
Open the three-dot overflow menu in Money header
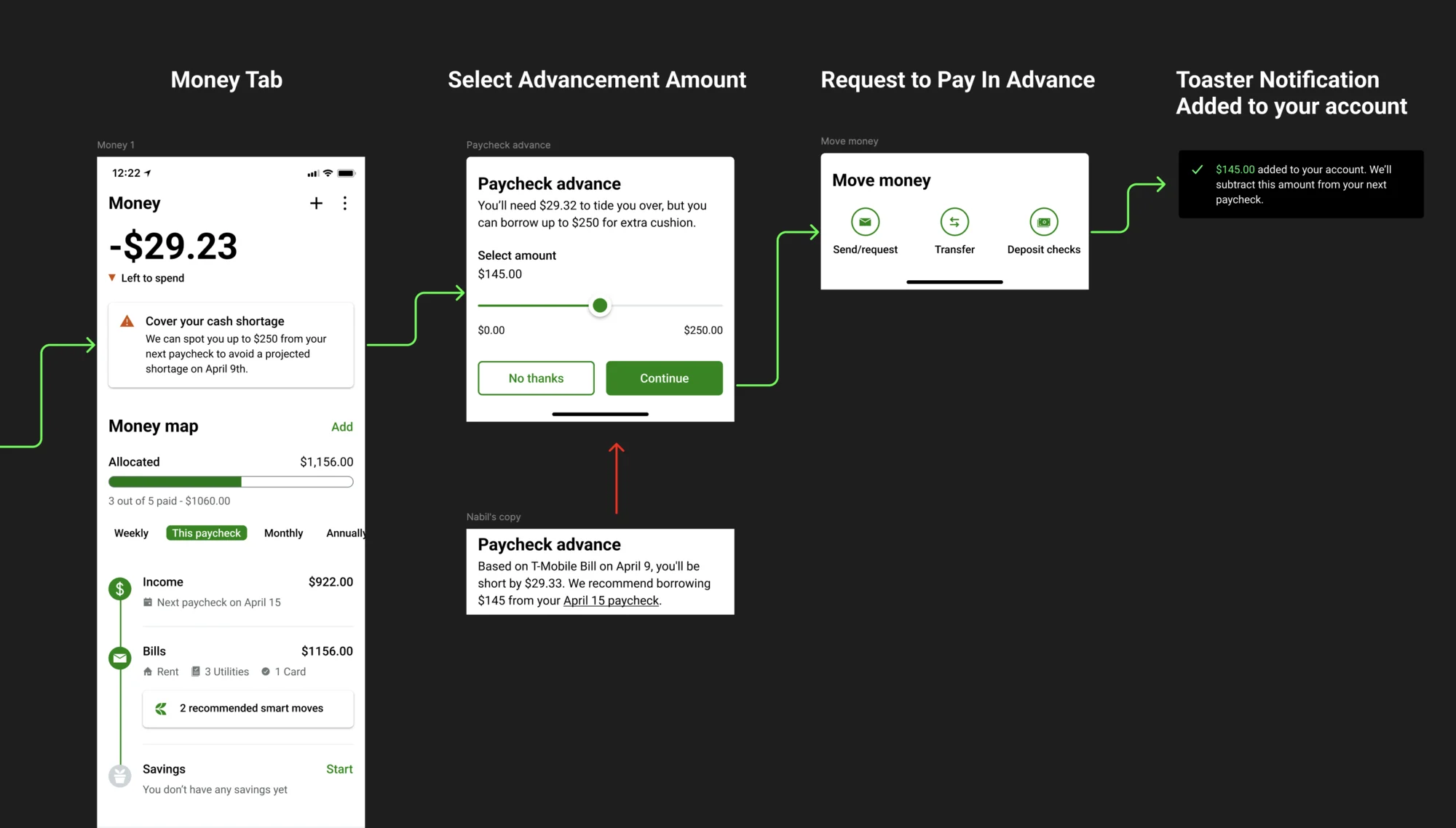pos(345,204)
